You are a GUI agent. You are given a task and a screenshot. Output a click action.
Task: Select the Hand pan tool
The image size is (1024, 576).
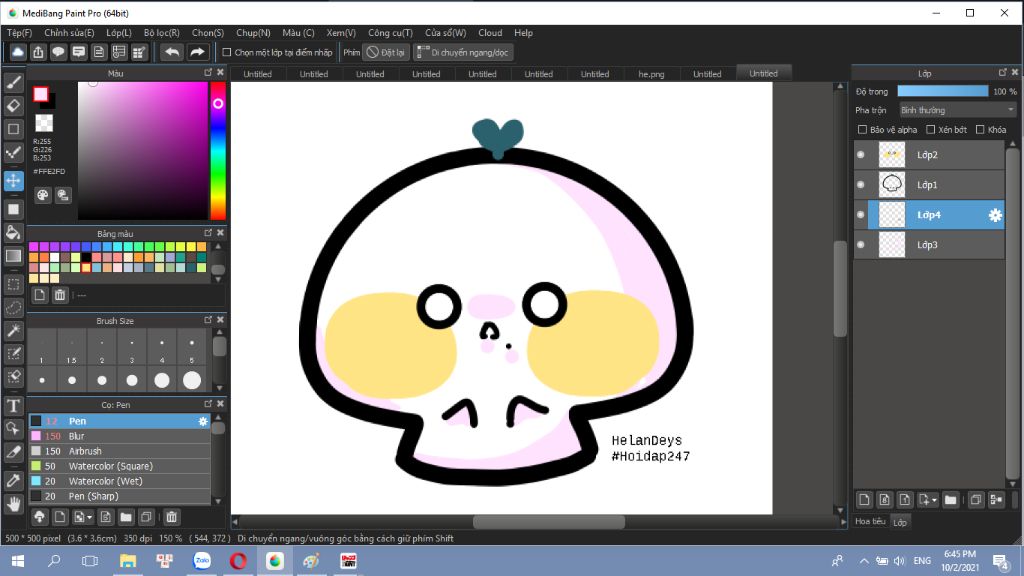(x=14, y=503)
